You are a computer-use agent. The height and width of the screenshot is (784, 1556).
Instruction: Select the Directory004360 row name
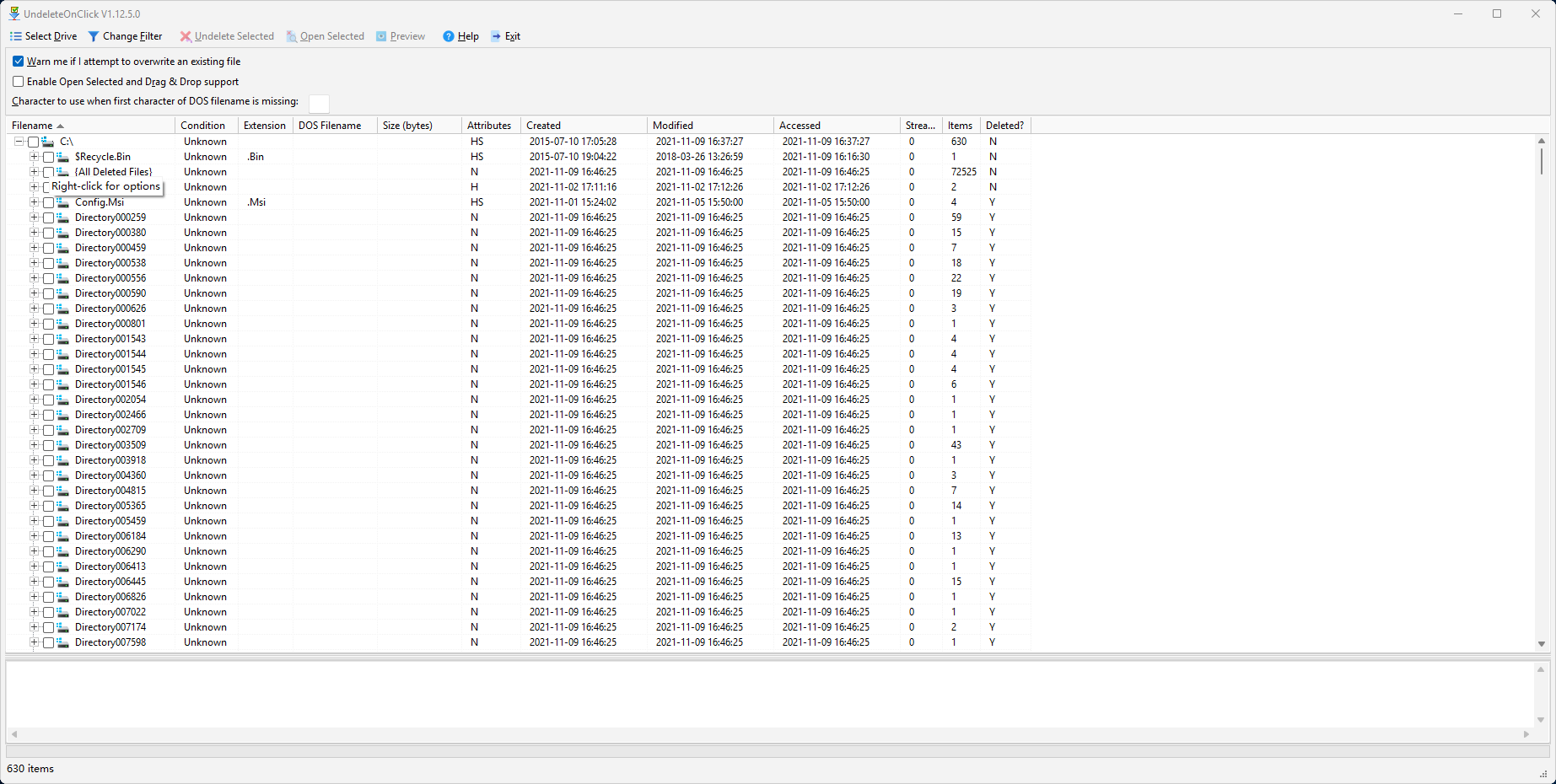pyautogui.click(x=110, y=475)
